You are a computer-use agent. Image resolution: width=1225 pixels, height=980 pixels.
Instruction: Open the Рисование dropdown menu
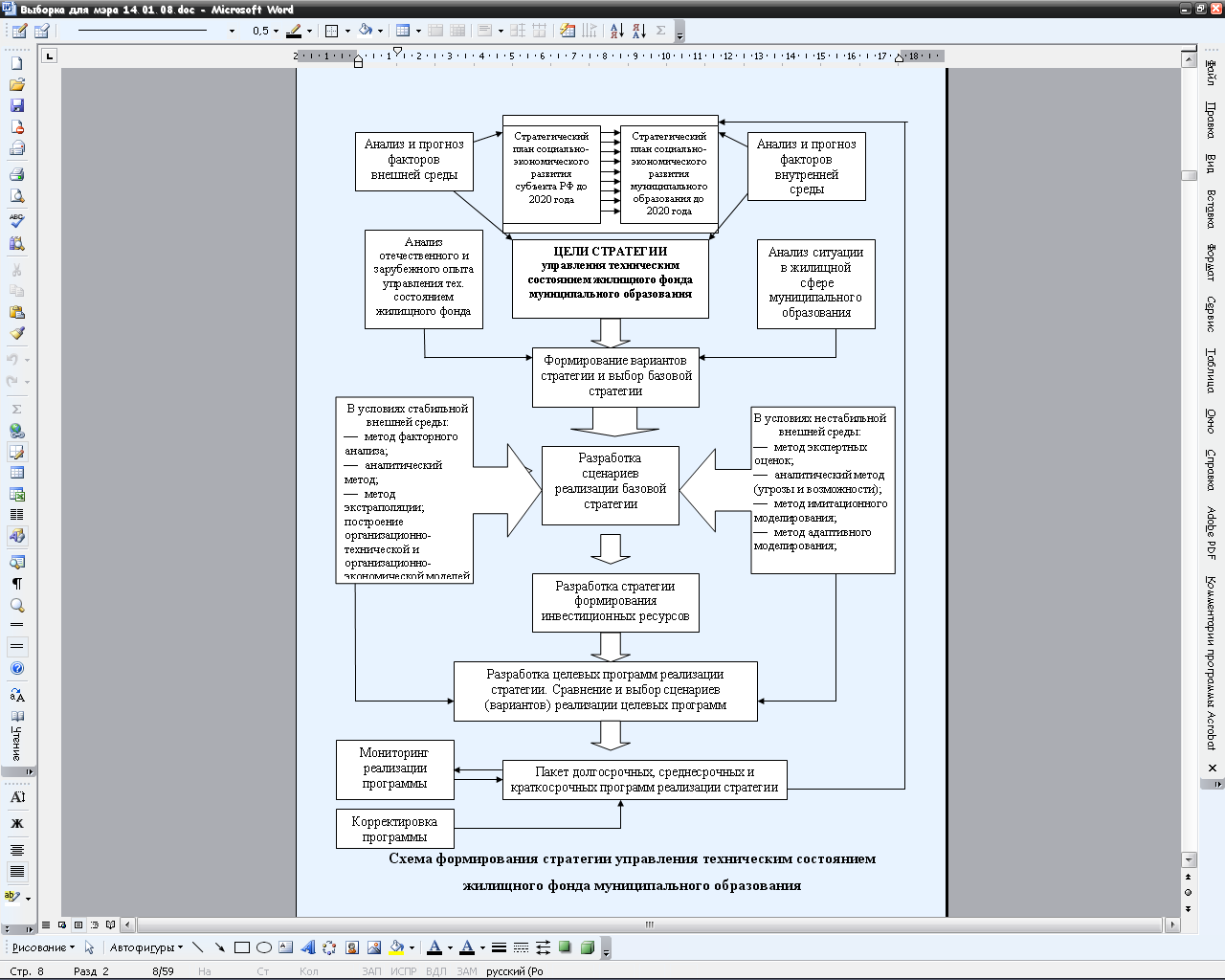point(43,947)
